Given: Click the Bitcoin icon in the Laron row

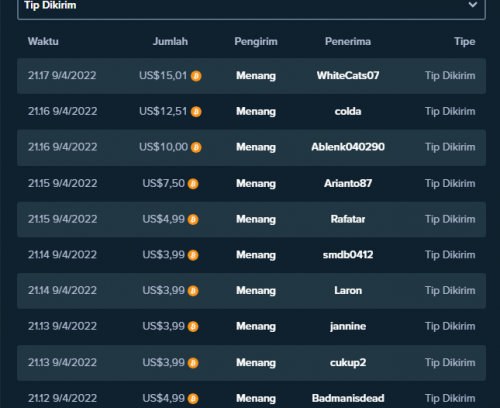Looking at the screenshot, I should (x=193, y=291).
